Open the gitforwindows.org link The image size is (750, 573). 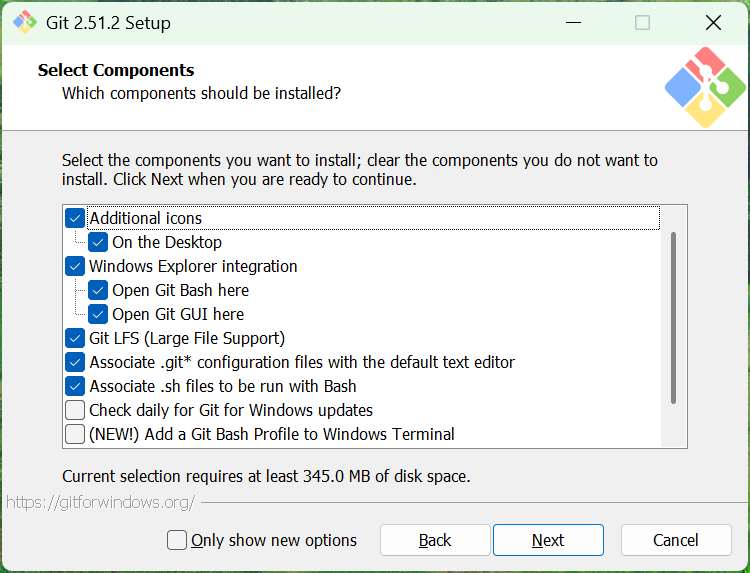[x=100, y=502]
